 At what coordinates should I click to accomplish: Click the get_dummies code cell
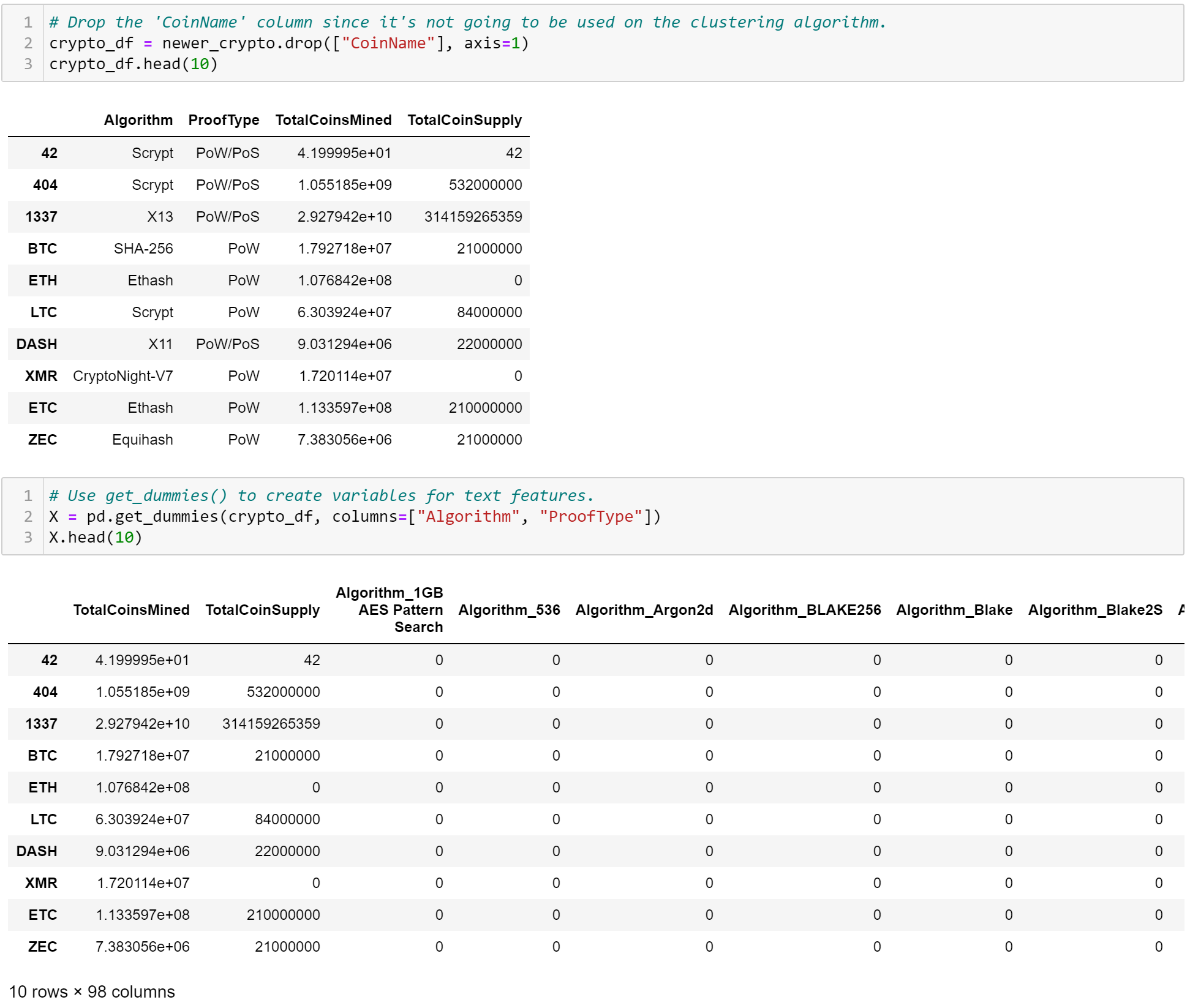(593, 516)
